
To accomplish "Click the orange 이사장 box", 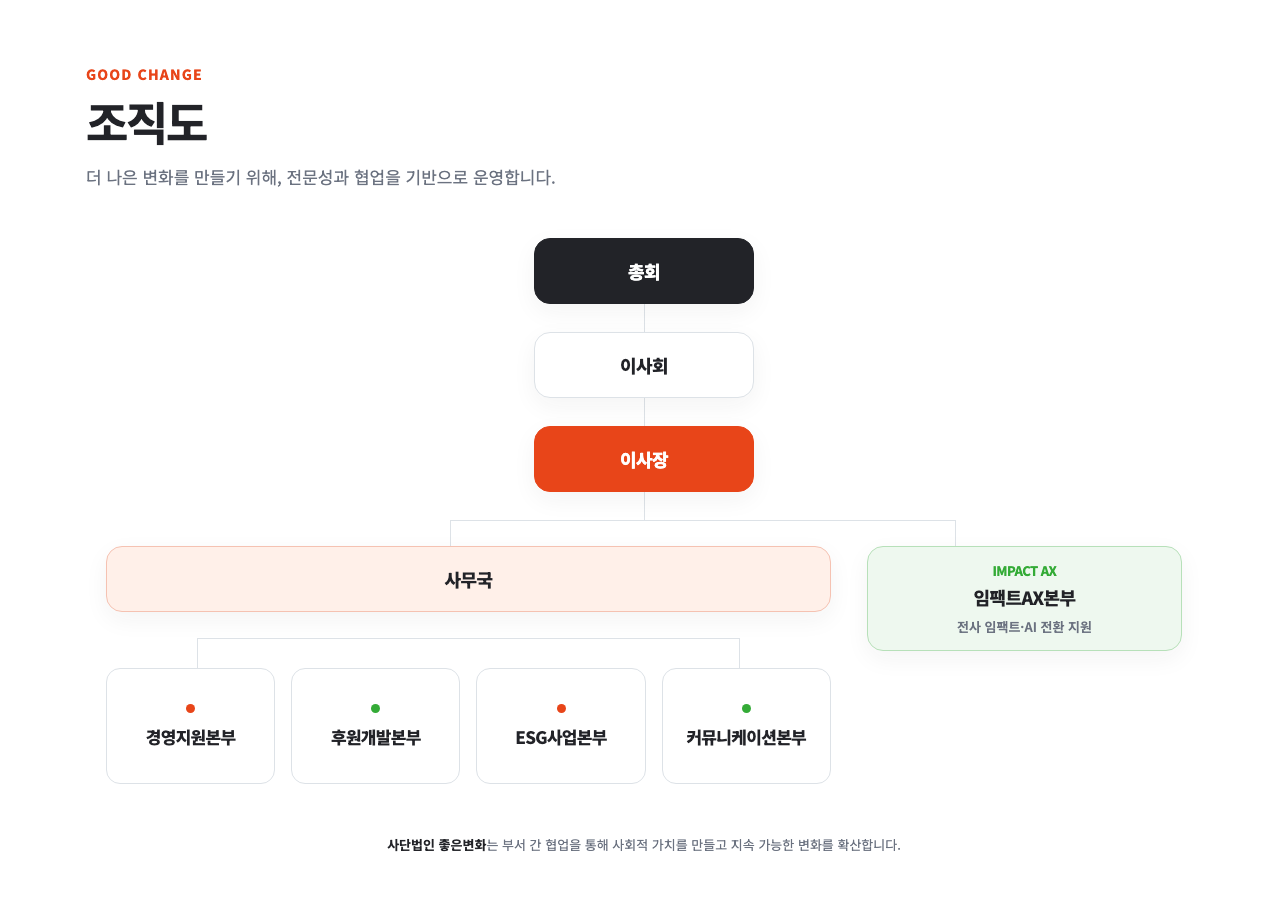I will [643, 459].
